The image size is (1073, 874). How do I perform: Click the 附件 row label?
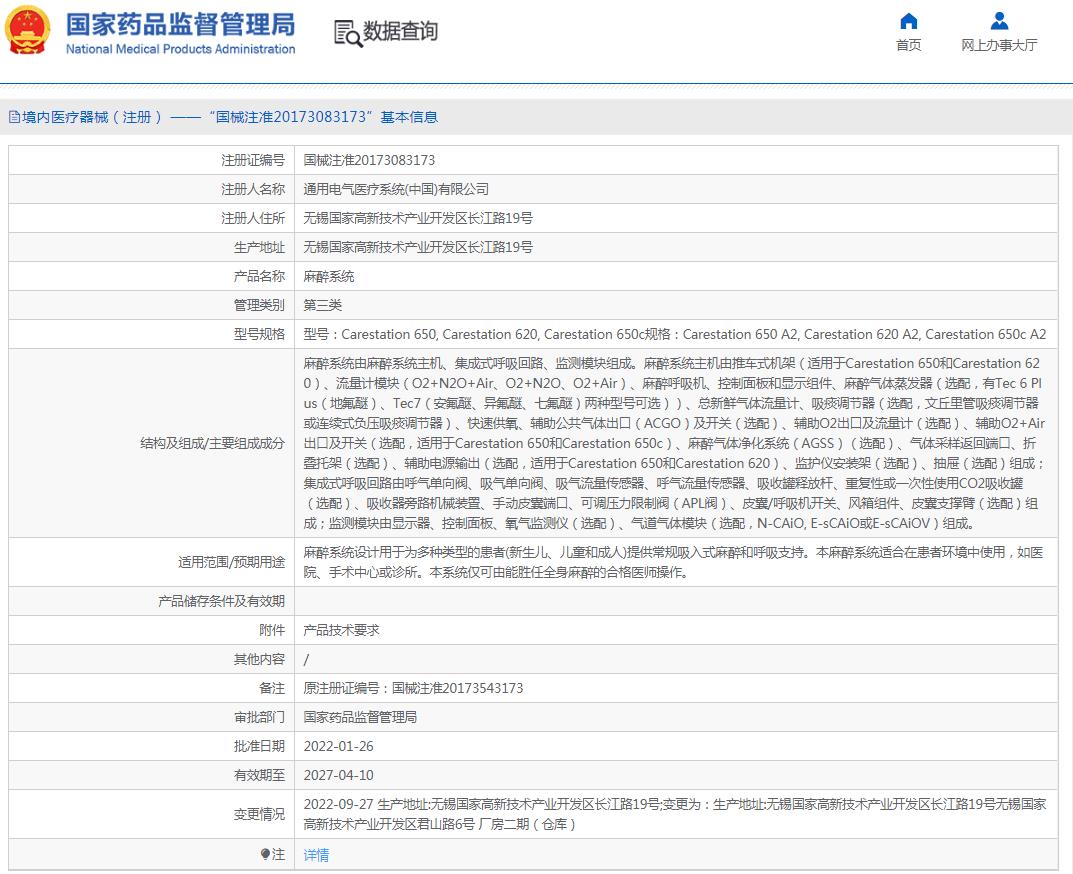tap(272, 630)
